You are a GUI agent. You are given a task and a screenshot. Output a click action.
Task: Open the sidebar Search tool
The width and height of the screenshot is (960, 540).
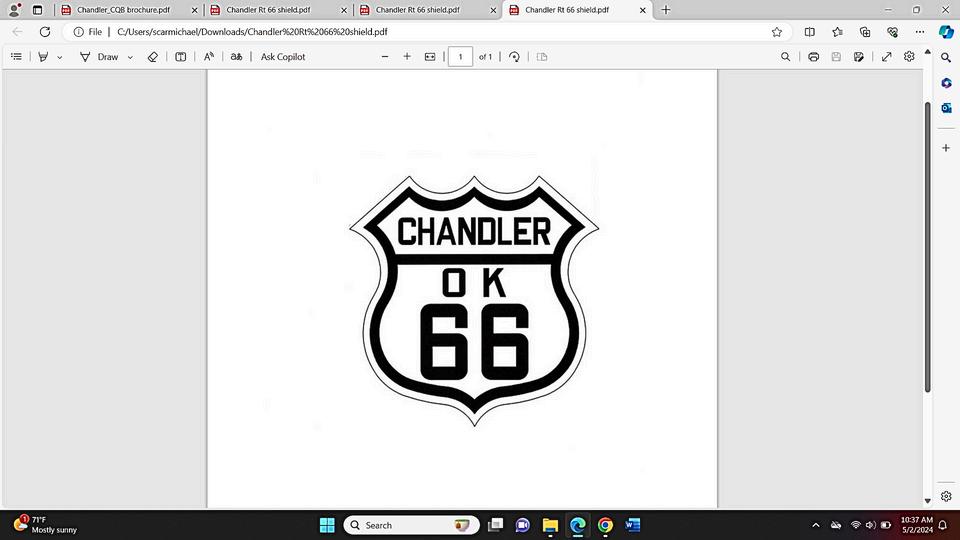pos(946,58)
